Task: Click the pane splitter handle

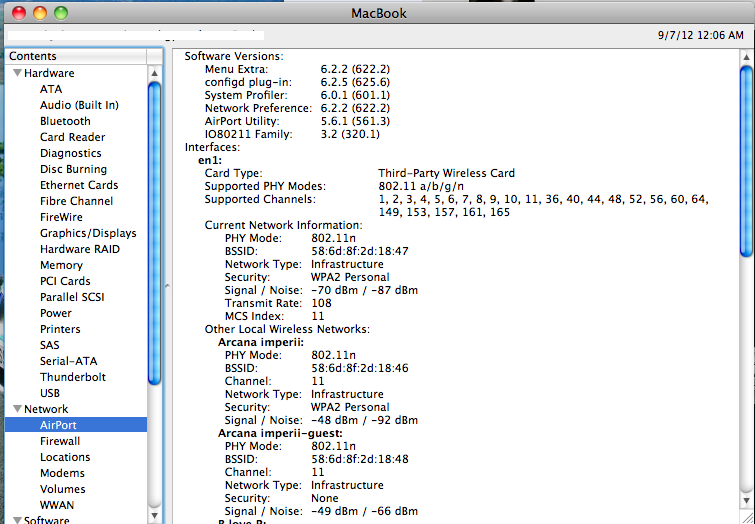Action: 167,286
